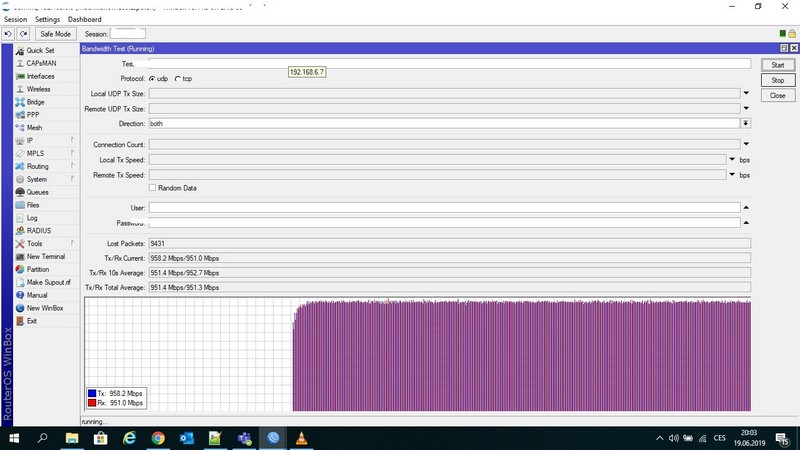
Task: Show hidden tray icons chevron
Action: pyautogui.click(x=659, y=438)
